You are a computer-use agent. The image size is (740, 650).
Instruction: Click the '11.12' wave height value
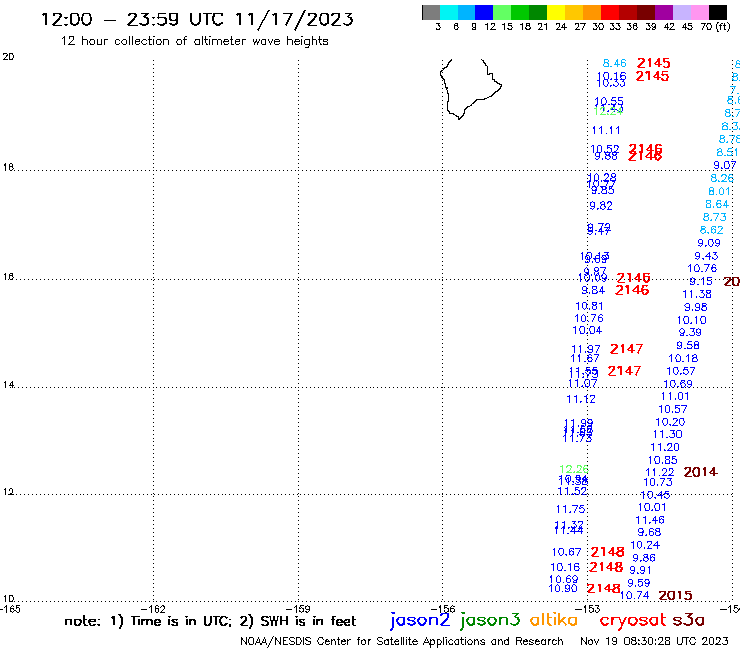click(x=581, y=399)
